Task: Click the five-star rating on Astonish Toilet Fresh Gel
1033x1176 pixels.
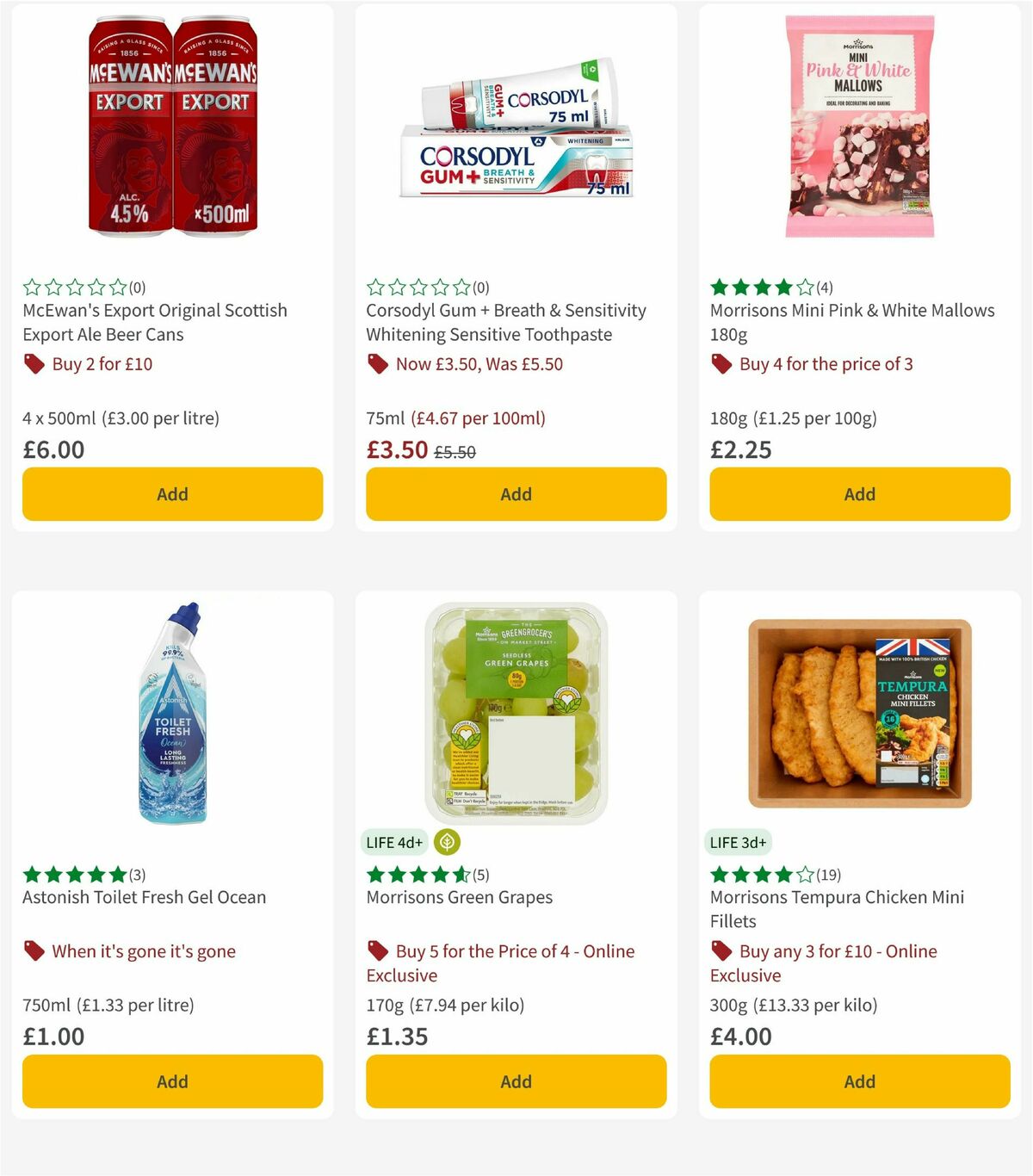Action: pyautogui.click(x=74, y=874)
